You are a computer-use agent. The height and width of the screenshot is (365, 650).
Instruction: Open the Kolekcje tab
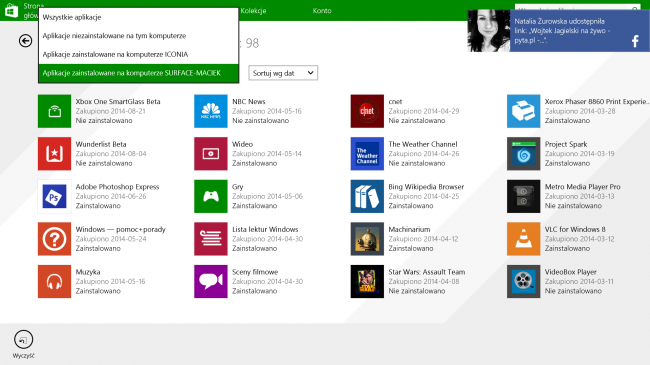coord(253,11)
